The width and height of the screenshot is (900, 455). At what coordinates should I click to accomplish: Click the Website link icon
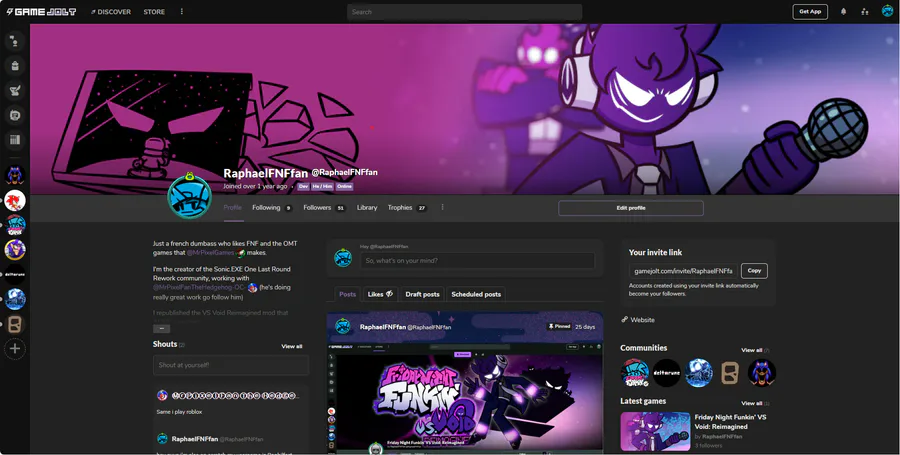(624, 320)
